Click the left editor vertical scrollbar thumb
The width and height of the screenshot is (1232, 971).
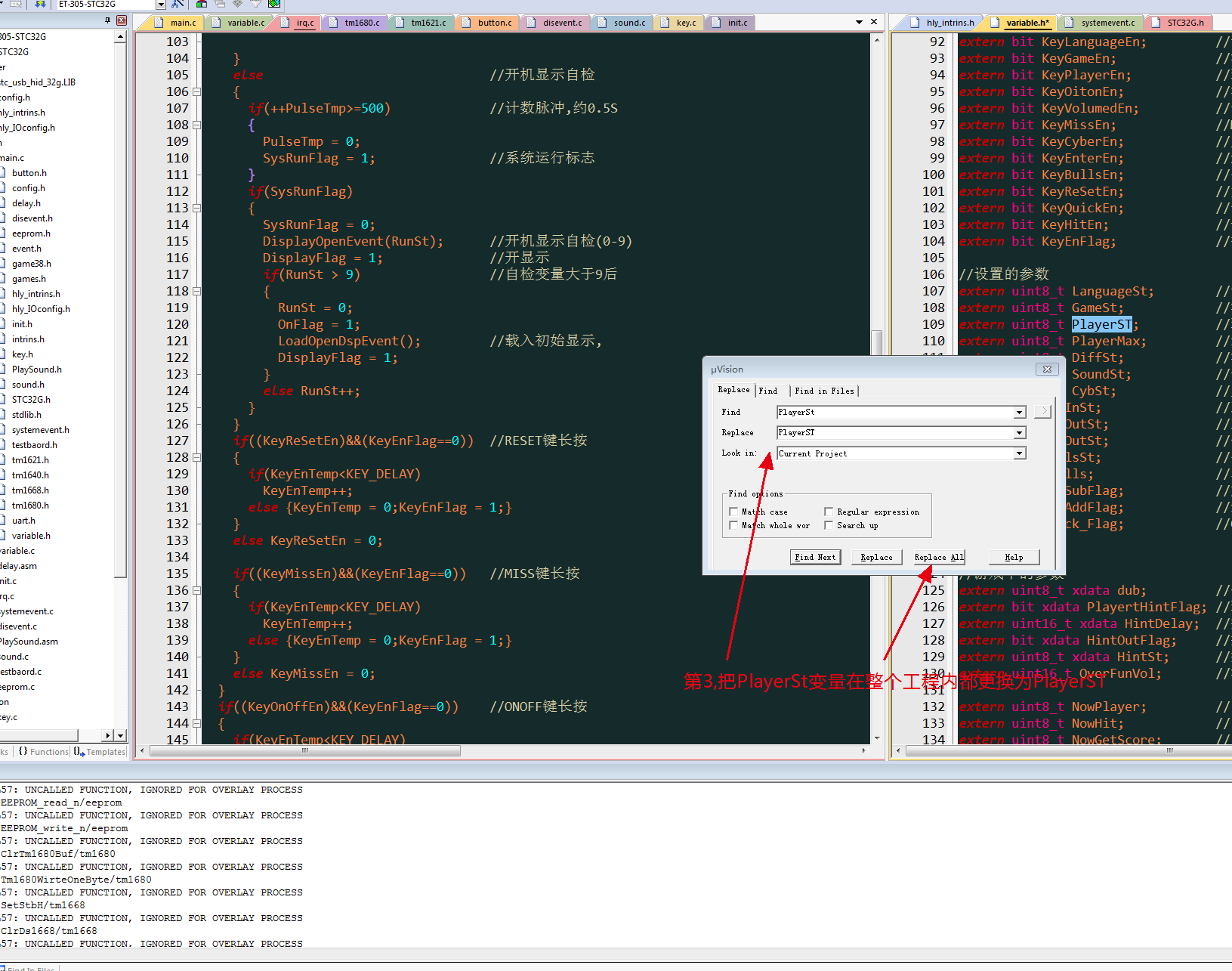coord(876,342)
